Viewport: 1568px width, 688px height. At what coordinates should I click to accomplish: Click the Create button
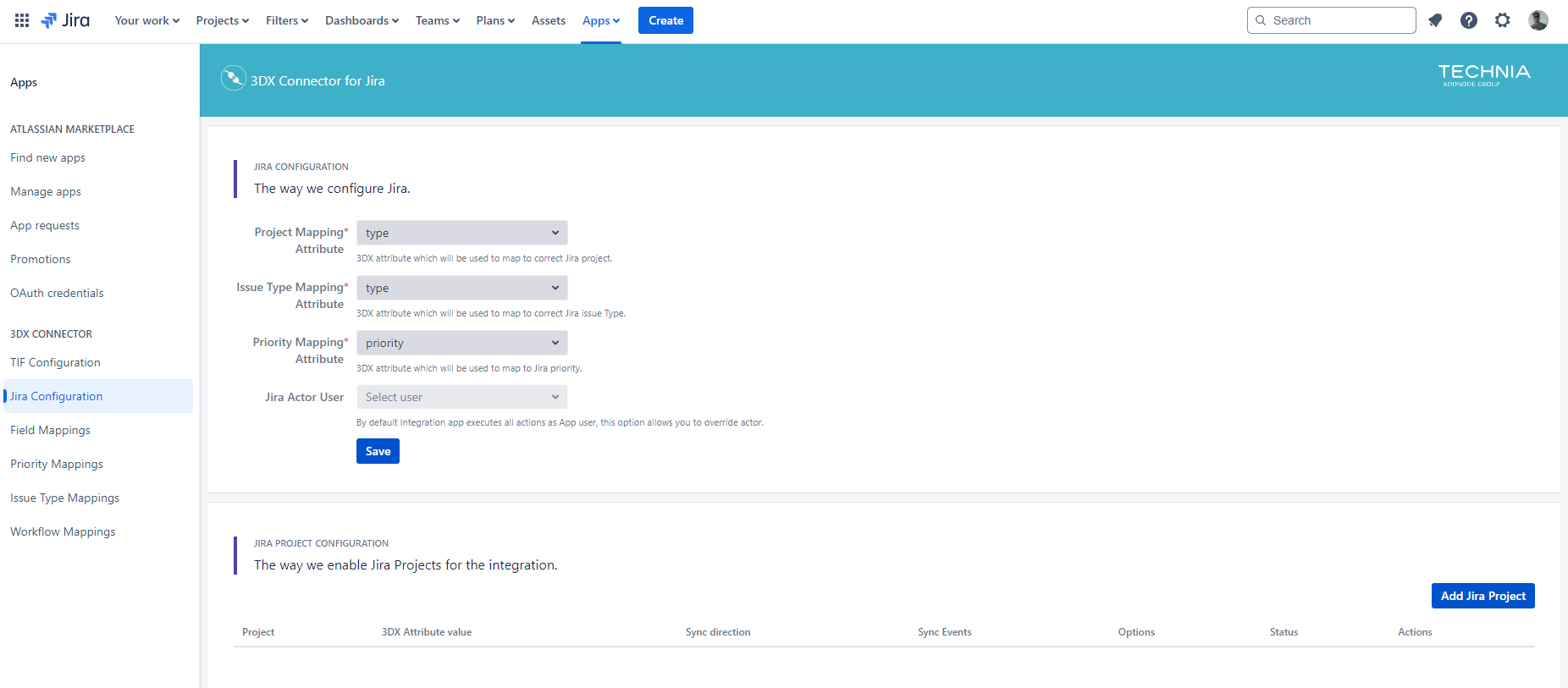pyautogui.click(x=665, y=20)
